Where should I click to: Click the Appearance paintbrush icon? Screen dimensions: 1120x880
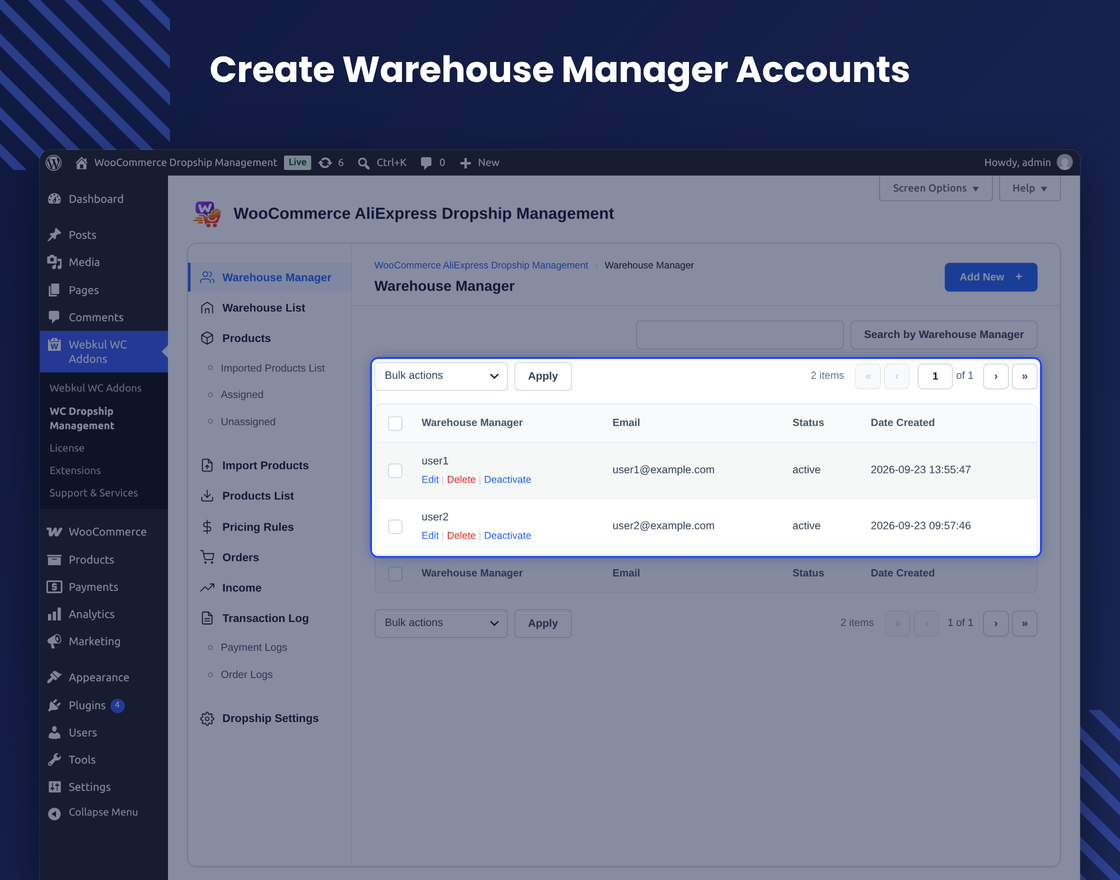tap(54, 677)
